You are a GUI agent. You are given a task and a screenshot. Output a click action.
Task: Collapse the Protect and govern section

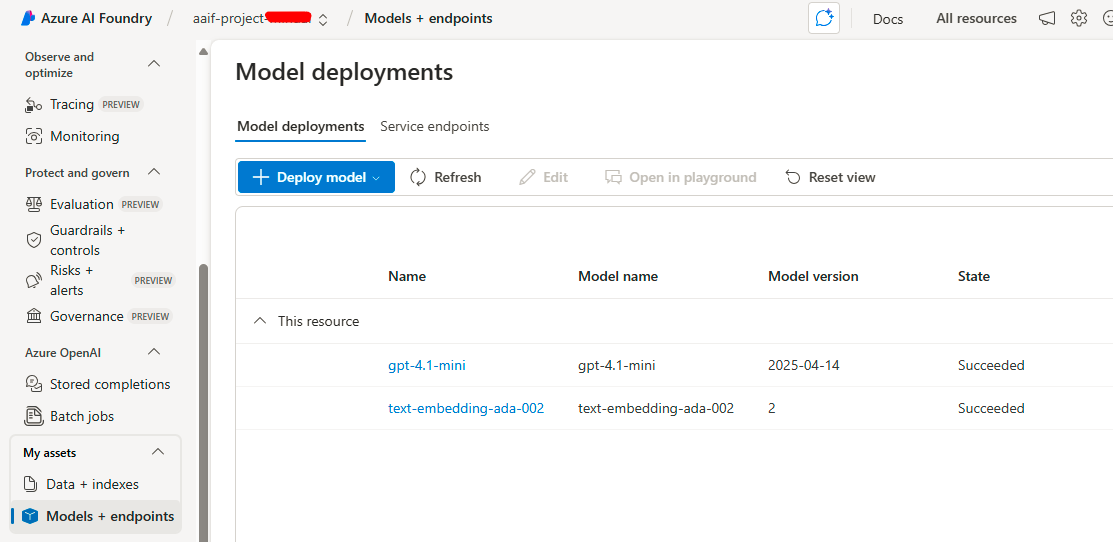(154, 172)
